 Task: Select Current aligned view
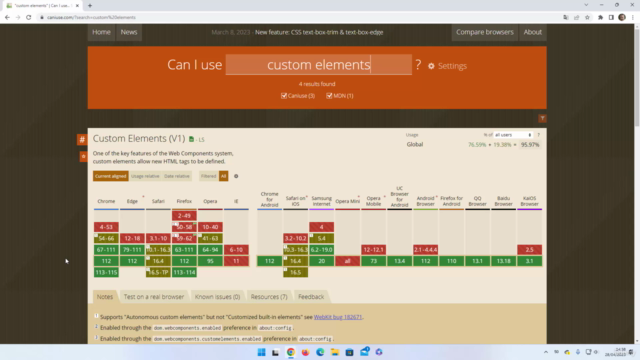[x=111, y=176]
